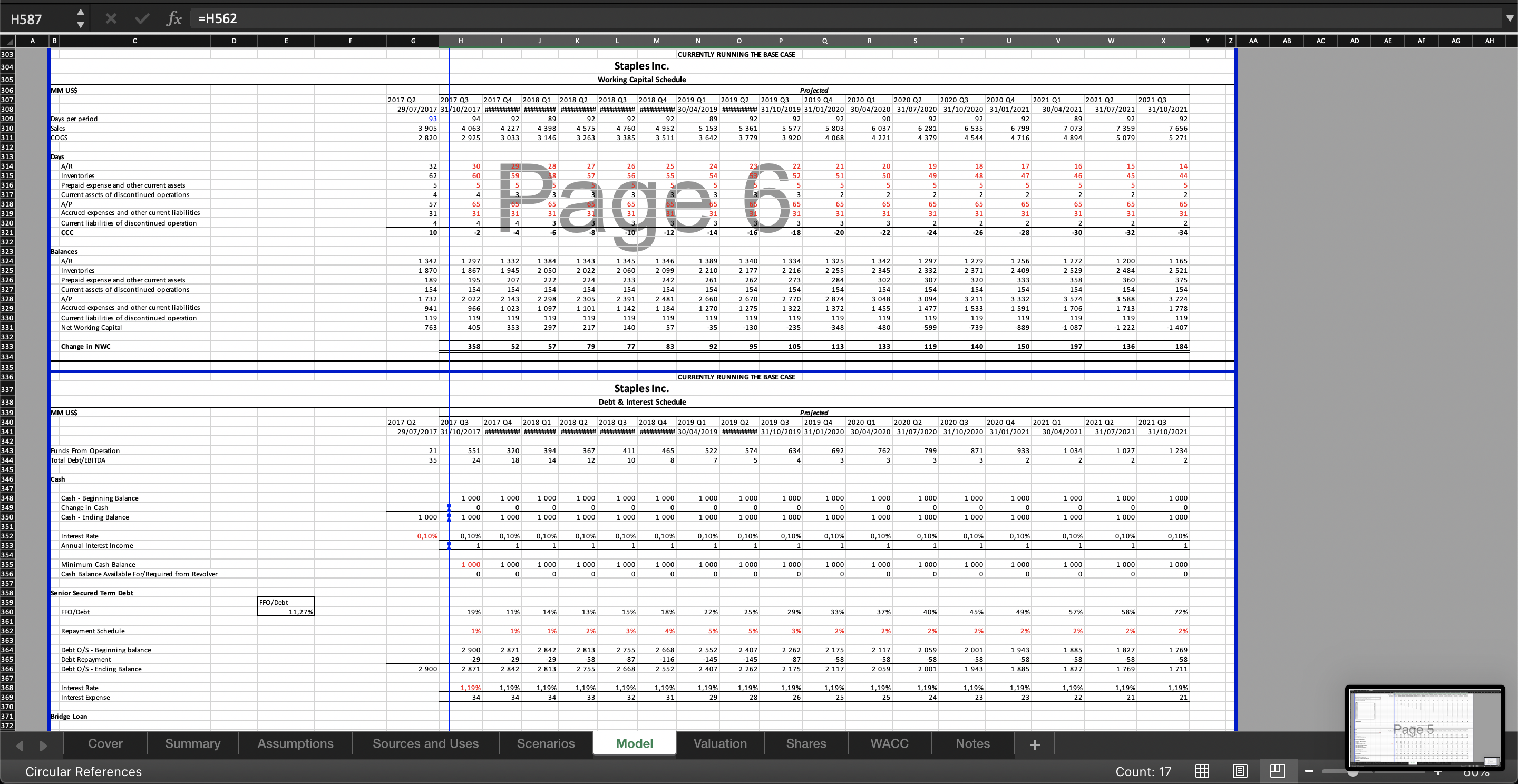
Task: Open the floating screenshot thumbnail preview
Action: tap(1425, 728)
